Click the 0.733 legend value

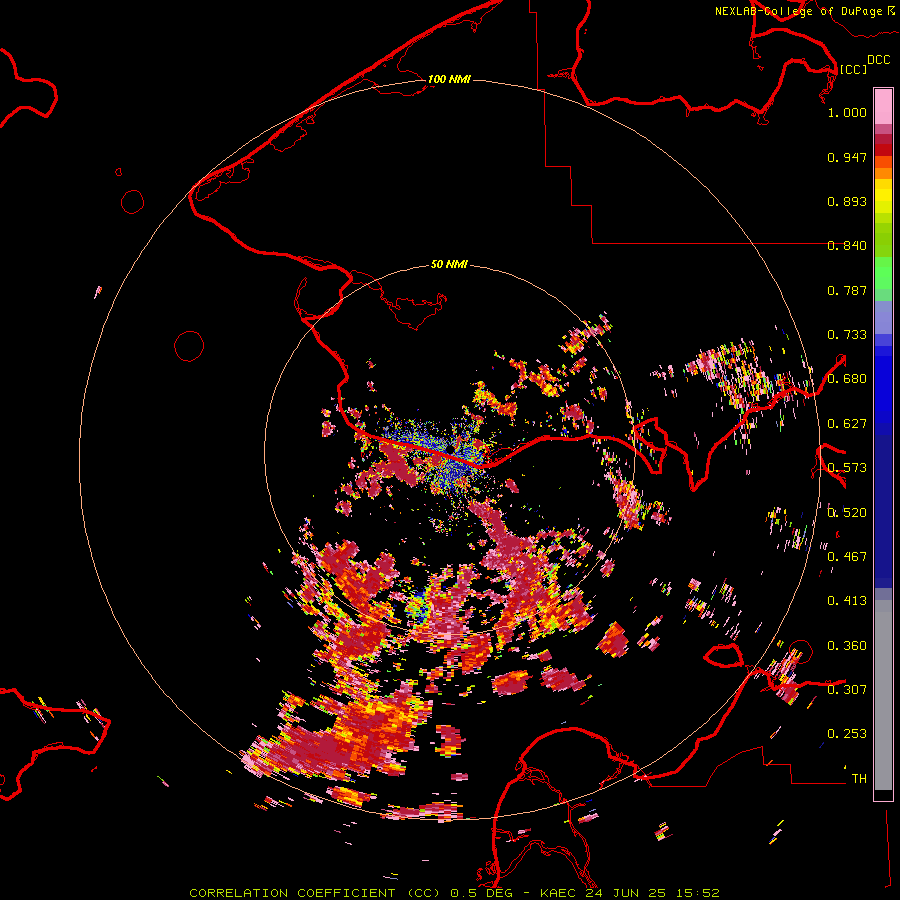pos(847,335)
